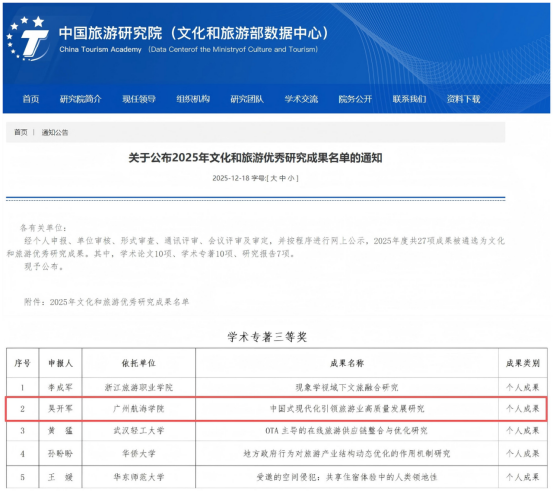Open the 院务公开 menu item
Image resolution: width=554 pixels, height=494 pixels.
click(355, 99)
